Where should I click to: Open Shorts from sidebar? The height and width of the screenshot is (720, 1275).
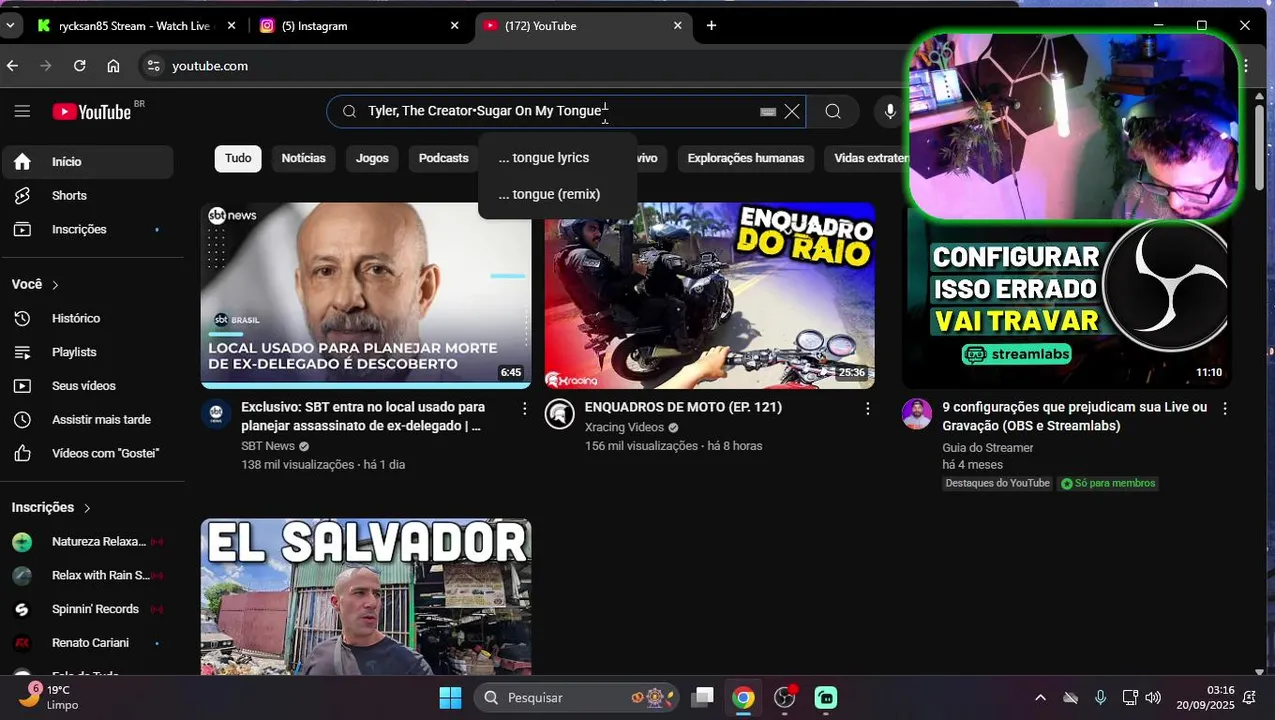(87, 196)
